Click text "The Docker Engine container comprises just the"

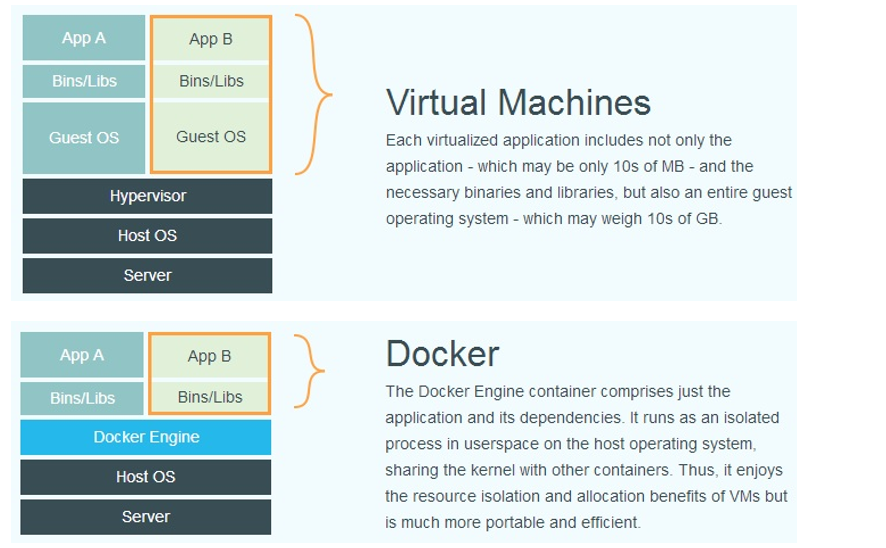tap(558, 392)
